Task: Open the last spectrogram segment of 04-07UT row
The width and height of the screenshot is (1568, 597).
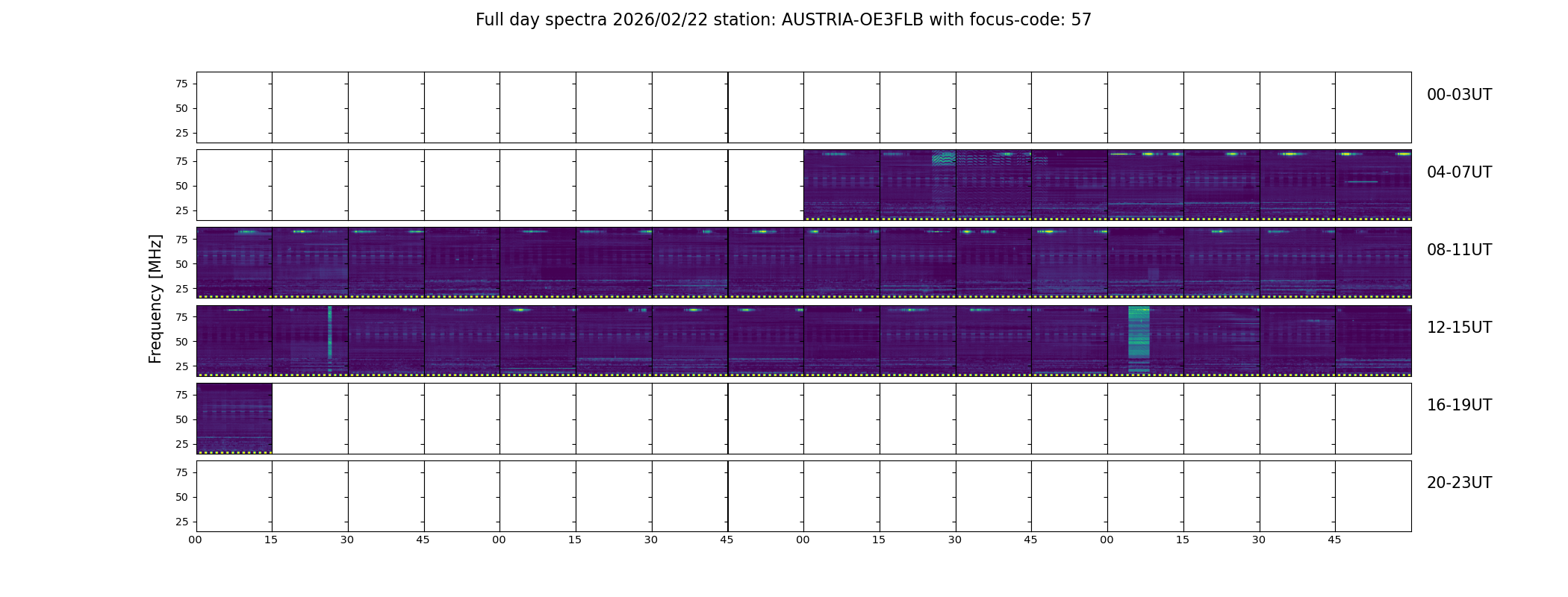Action: click(1373, 185)
